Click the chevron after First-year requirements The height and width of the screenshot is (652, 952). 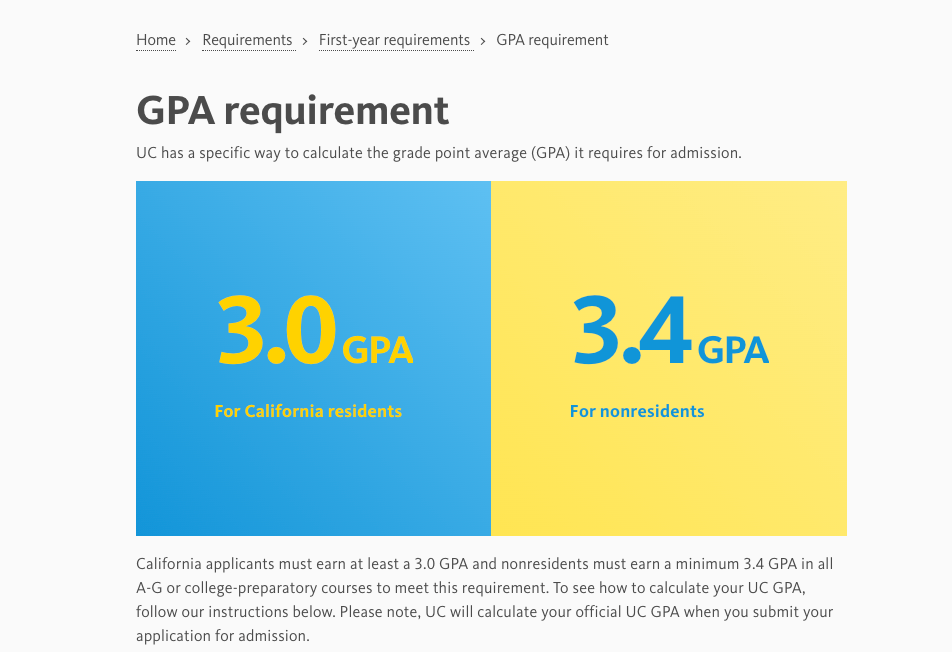pyautogui.click(x=482, y=40)
